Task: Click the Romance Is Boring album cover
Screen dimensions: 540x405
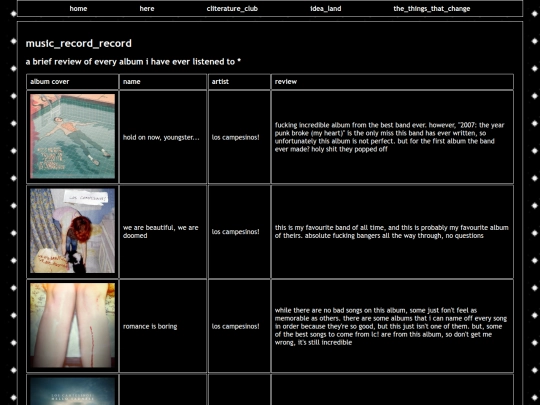Action: tap(72, 325)
